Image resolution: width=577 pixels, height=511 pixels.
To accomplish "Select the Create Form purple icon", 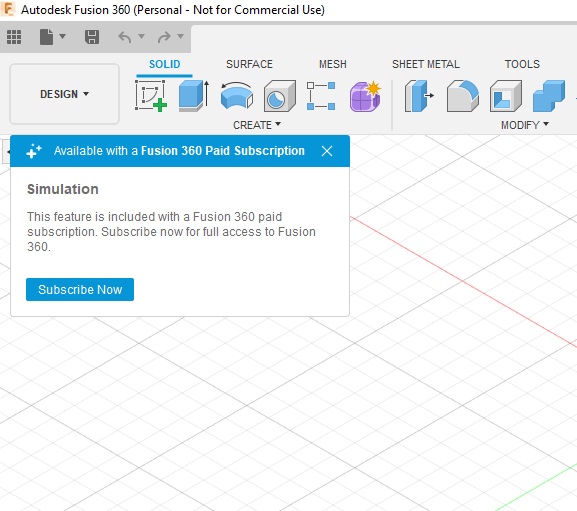I will click(x=365, y=96).
